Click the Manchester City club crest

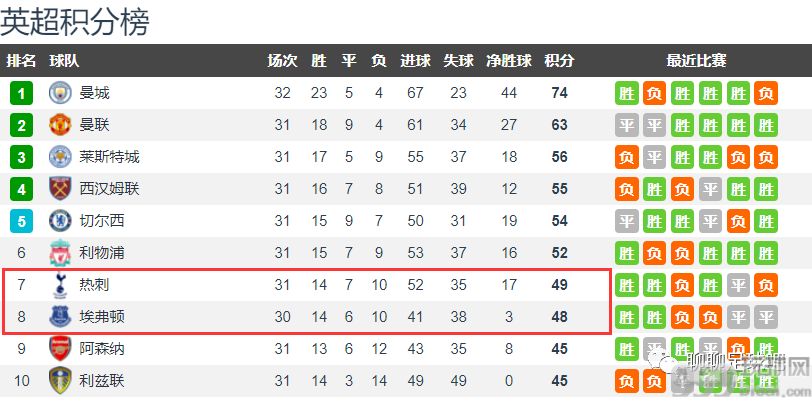(x=60, y=93)
